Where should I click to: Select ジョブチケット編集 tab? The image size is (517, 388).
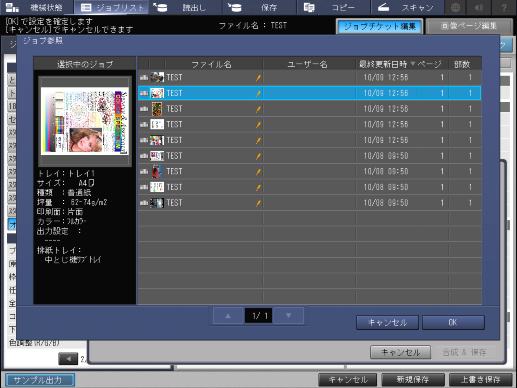point(380,26)
